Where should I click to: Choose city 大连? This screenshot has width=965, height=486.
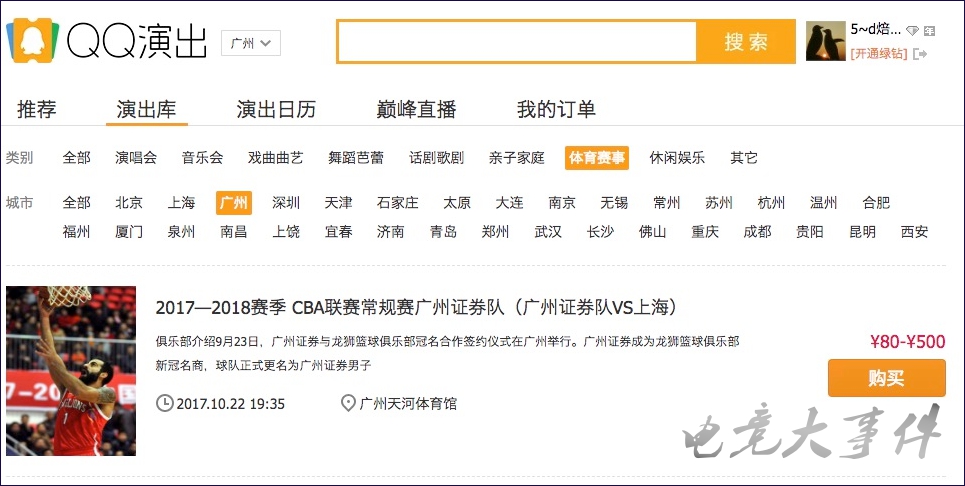(x=510, y=202)
